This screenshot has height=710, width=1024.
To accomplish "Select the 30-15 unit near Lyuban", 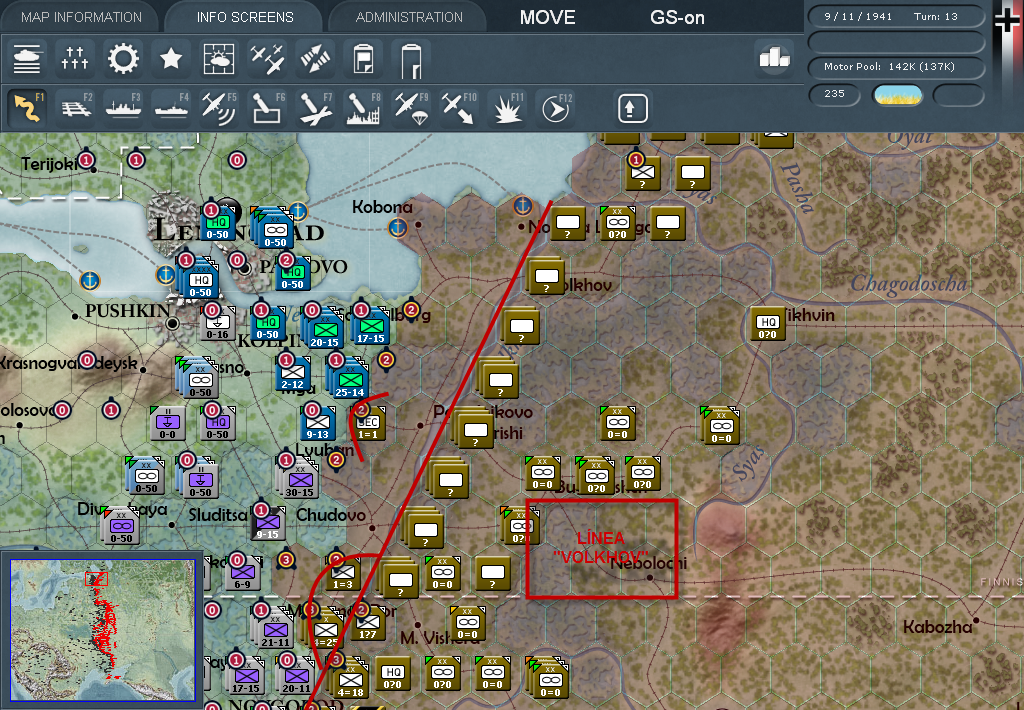I will coord(299,480).
